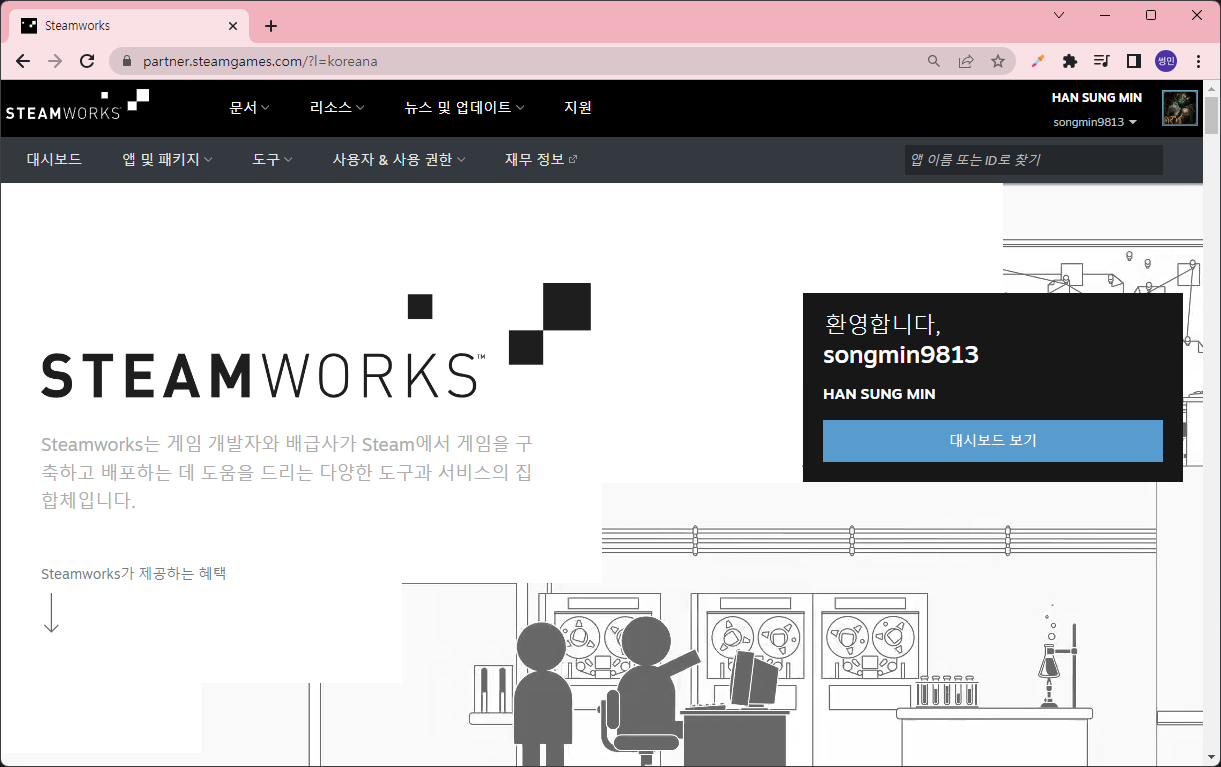This screenshot has width=1221, height=767.
Task: Minimize the browser window
Action: (1105, 15)
